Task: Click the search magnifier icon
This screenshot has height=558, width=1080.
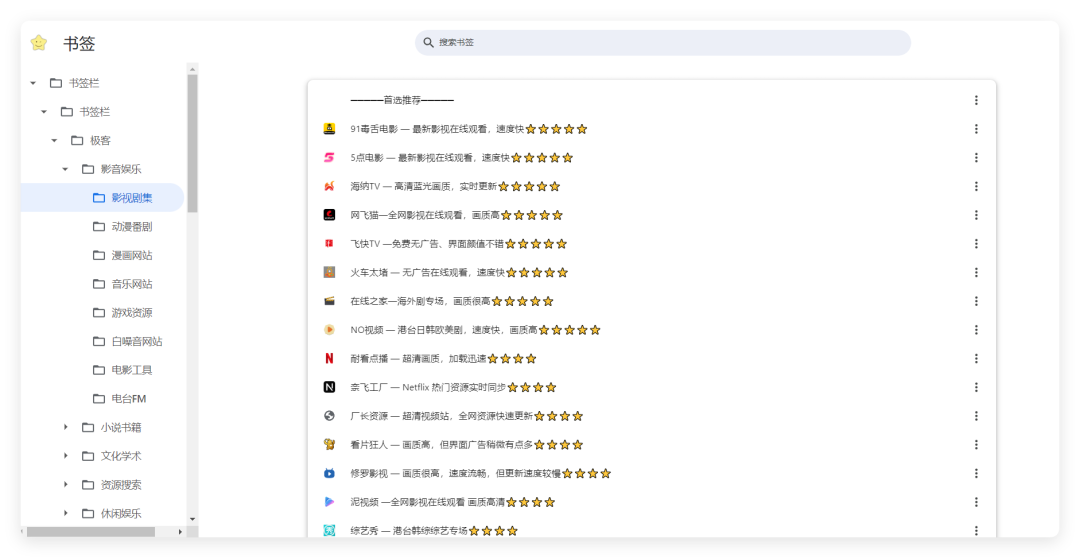Action: pyautogui.click(x=428, y=43)
